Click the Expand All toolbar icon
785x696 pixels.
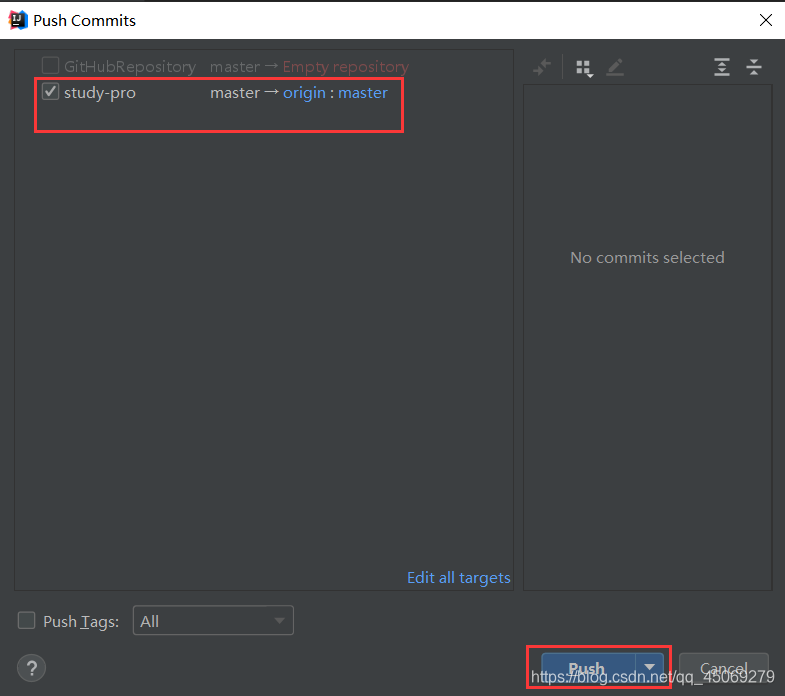click(x=721, y=67)
